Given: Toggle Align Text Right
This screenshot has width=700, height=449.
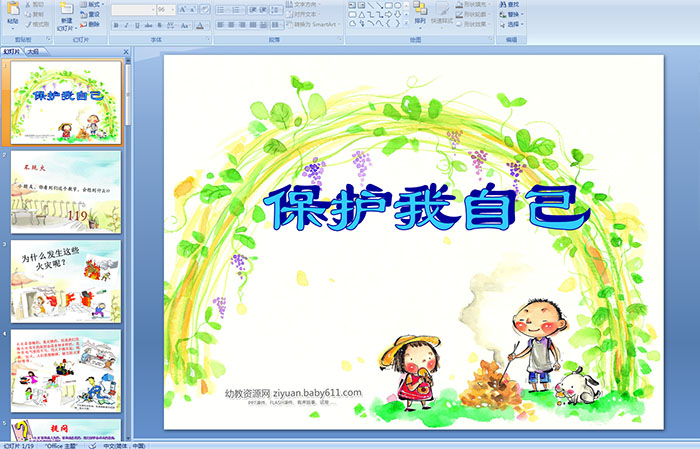Looking at the screenshot, I should (242, 25).
